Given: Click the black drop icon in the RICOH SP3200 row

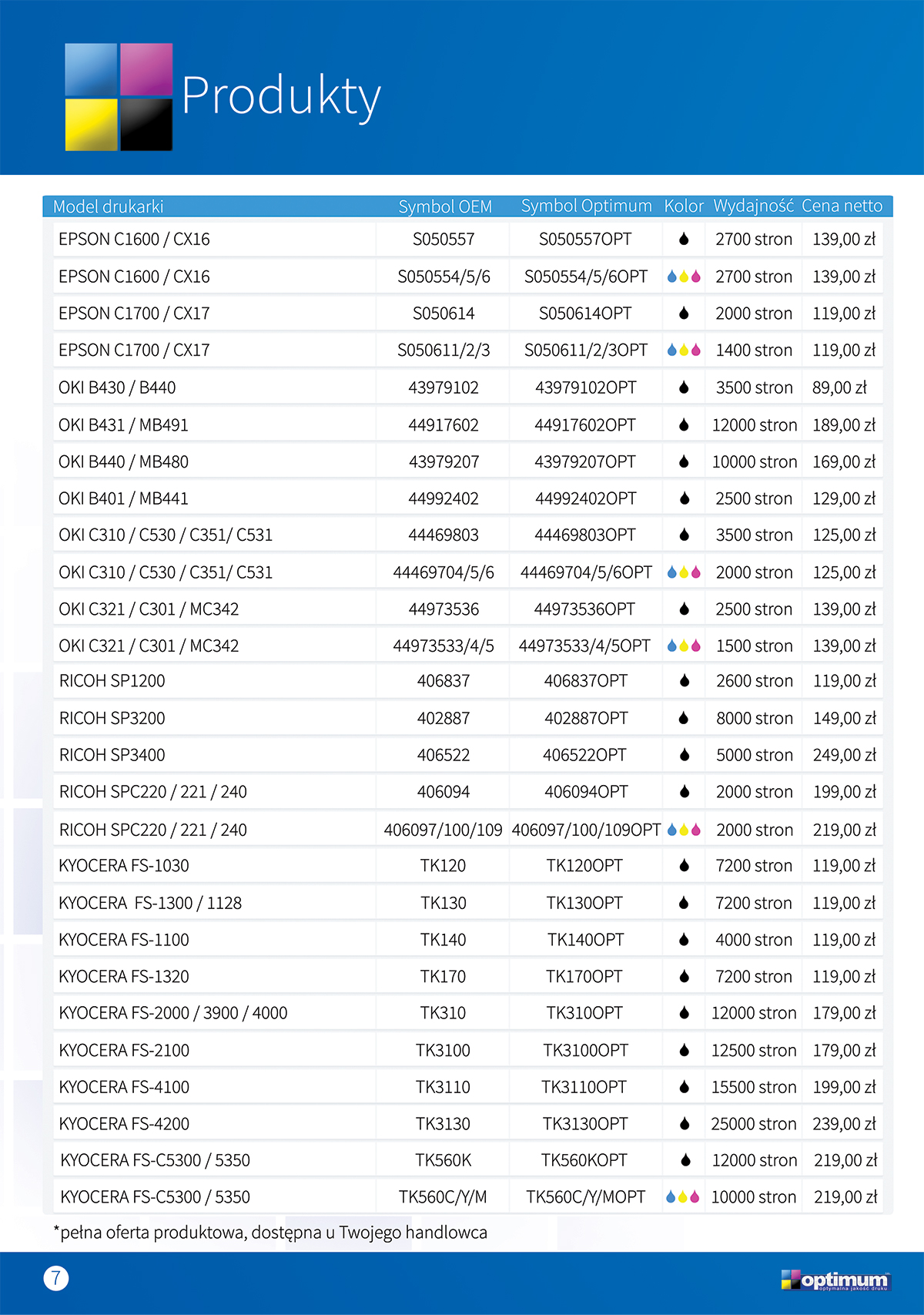Looking at the screenshot, I should [684, 718].
